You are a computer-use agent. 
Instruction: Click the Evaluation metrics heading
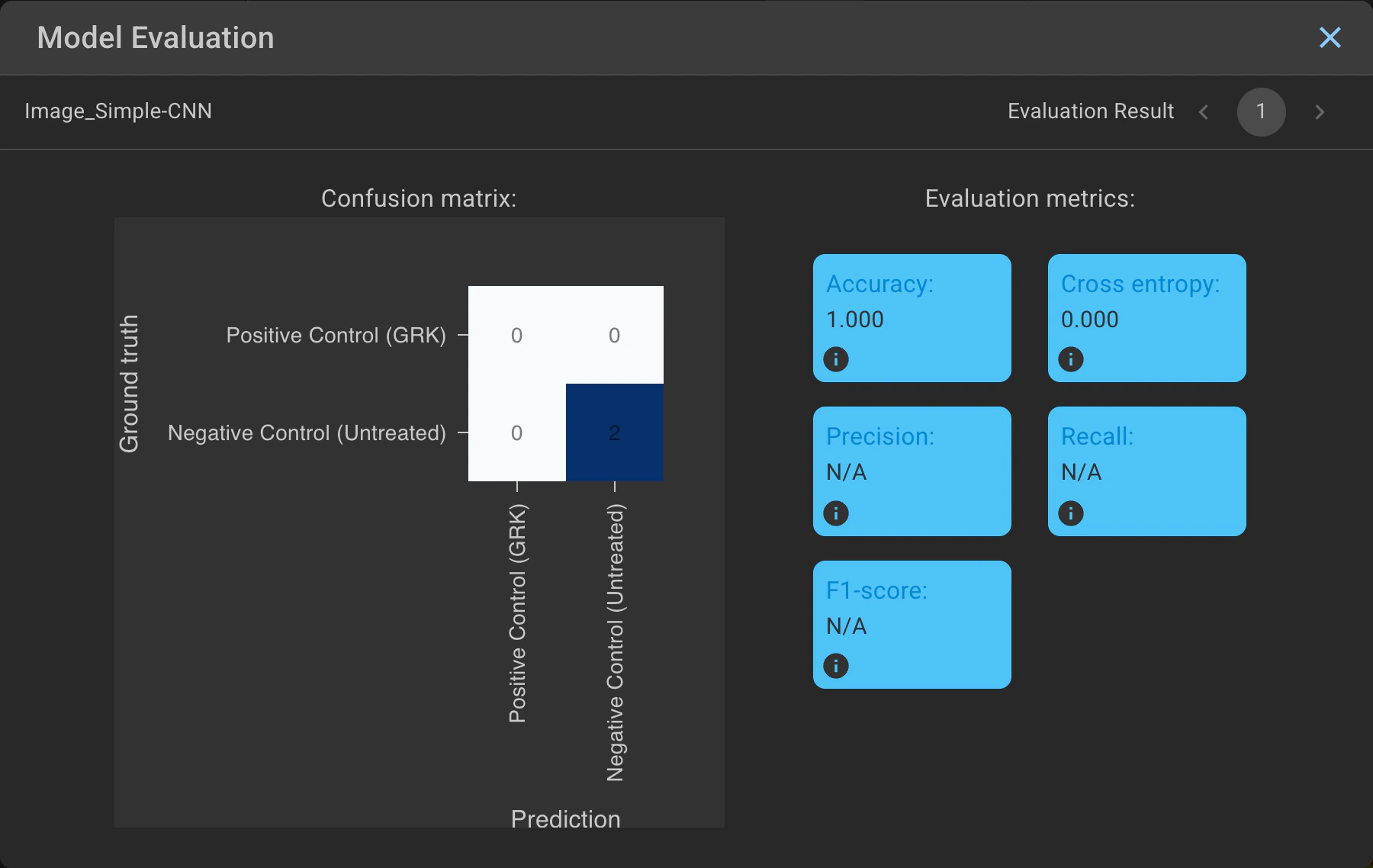[1030, 198]
